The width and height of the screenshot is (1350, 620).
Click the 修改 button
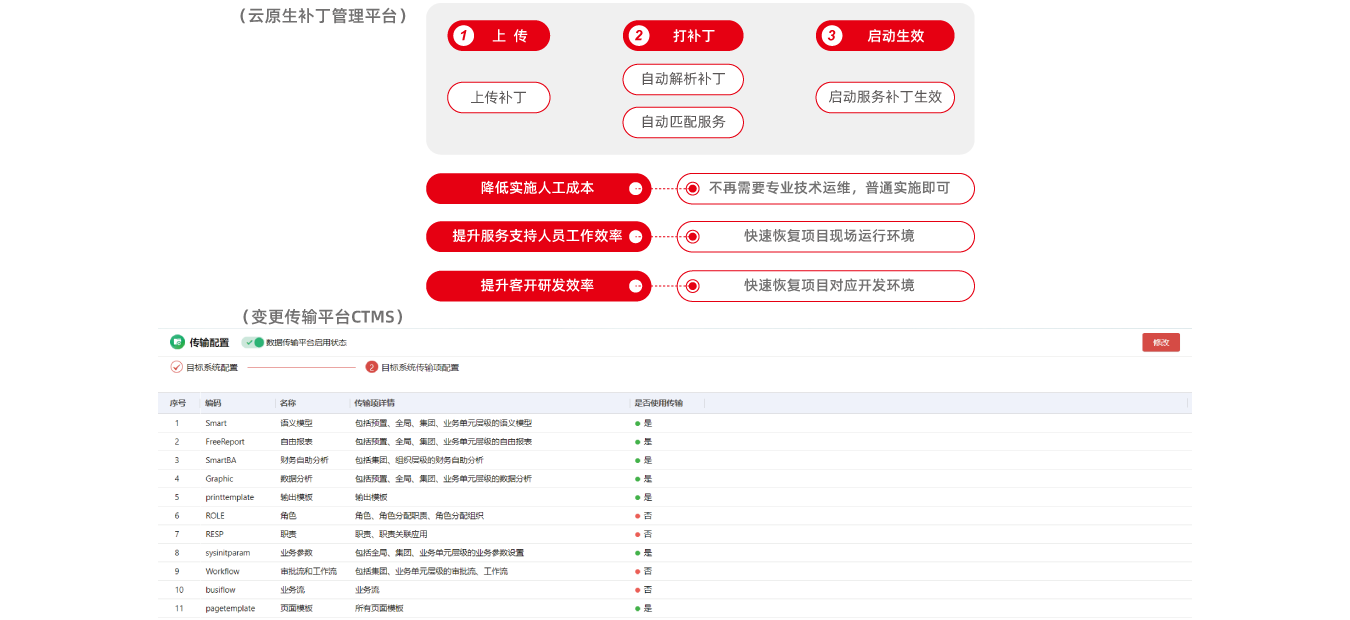point(1161,342)
